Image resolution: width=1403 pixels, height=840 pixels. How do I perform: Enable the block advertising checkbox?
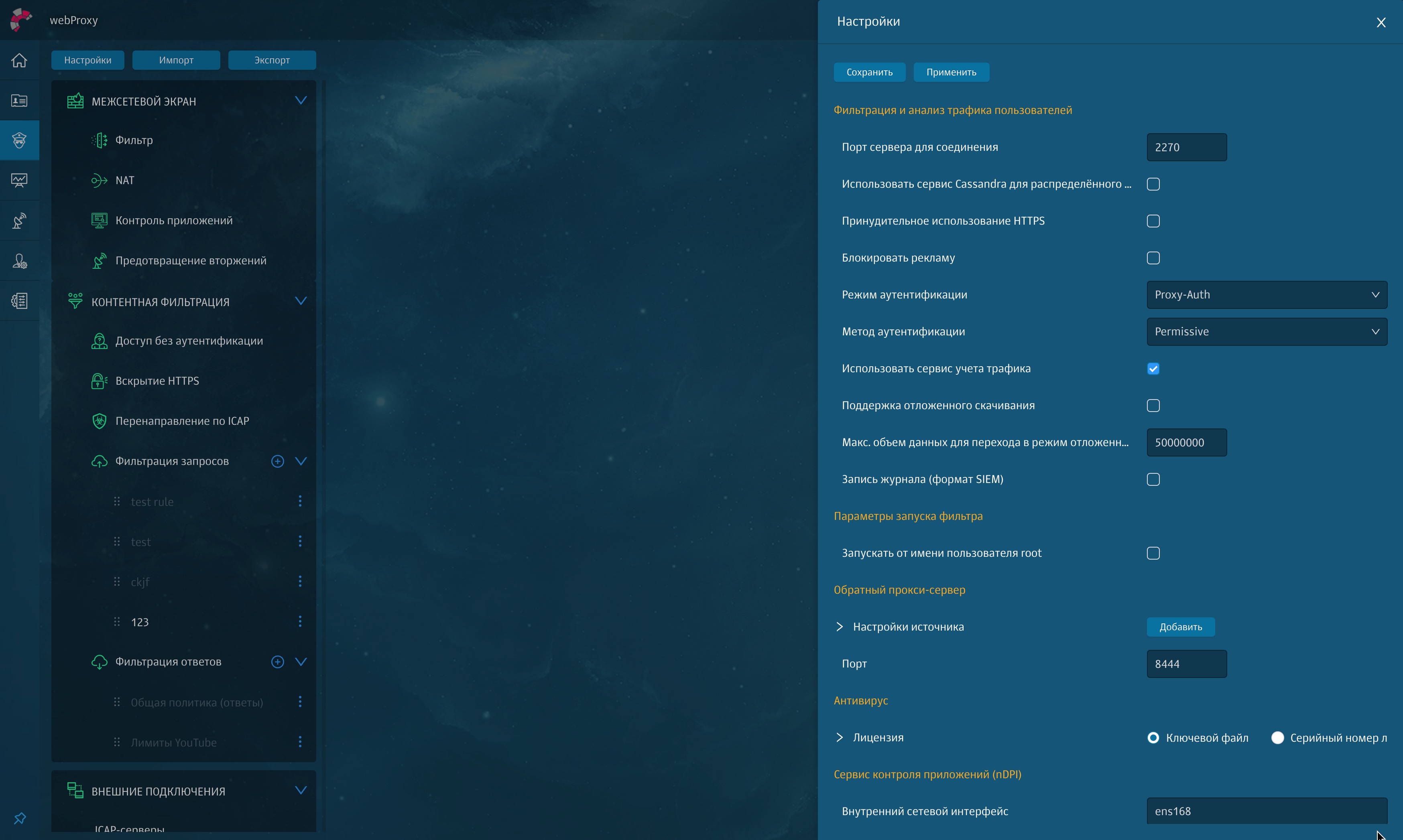click(1153, 258)
